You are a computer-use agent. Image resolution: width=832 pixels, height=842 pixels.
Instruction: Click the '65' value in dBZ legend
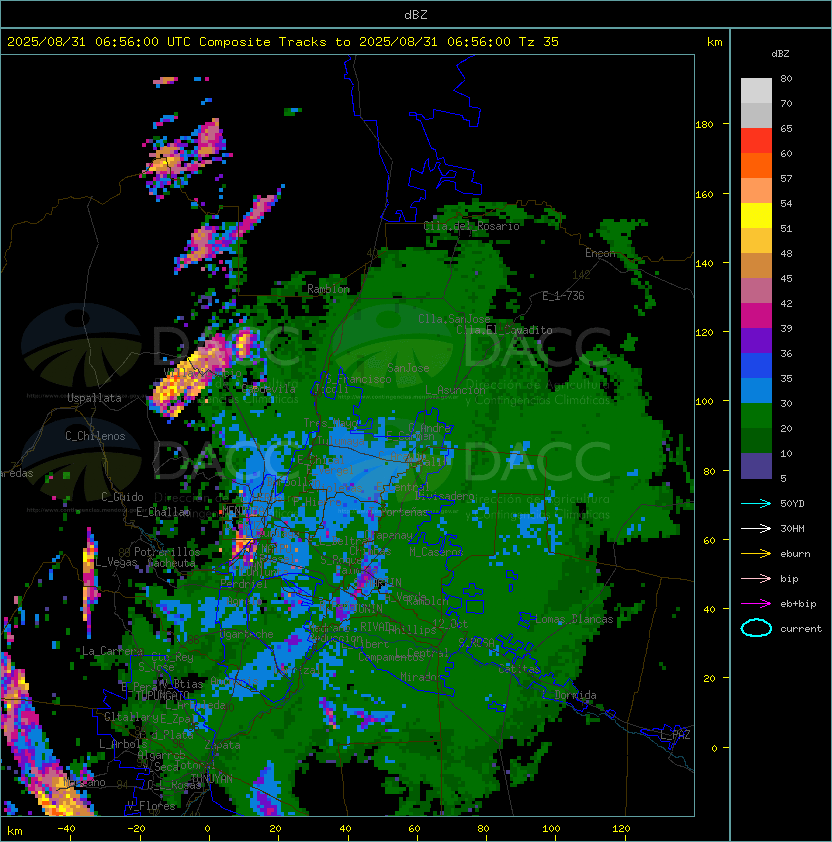click(x=786, y=128)
